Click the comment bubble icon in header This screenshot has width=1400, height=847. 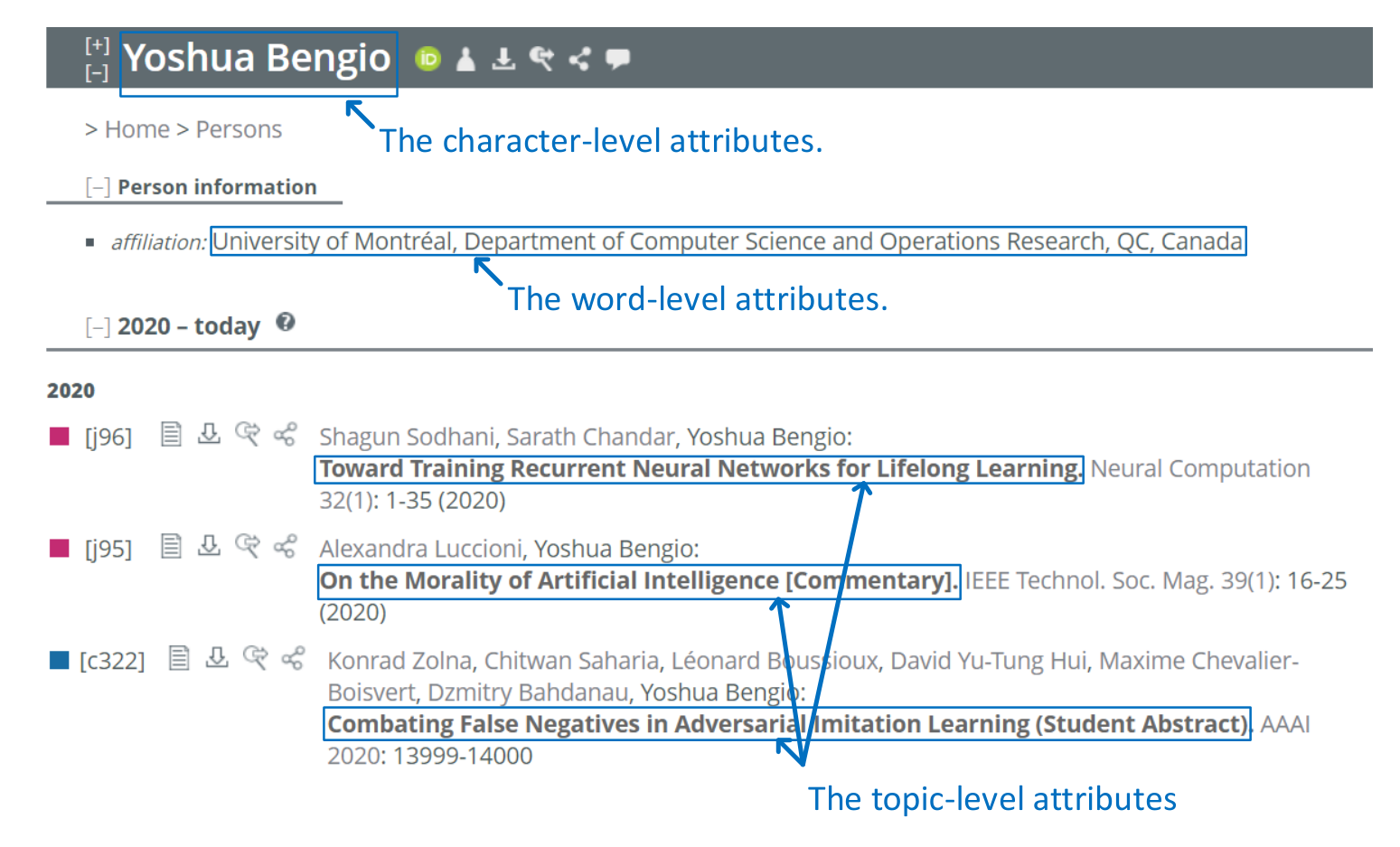tap(618, 59)
